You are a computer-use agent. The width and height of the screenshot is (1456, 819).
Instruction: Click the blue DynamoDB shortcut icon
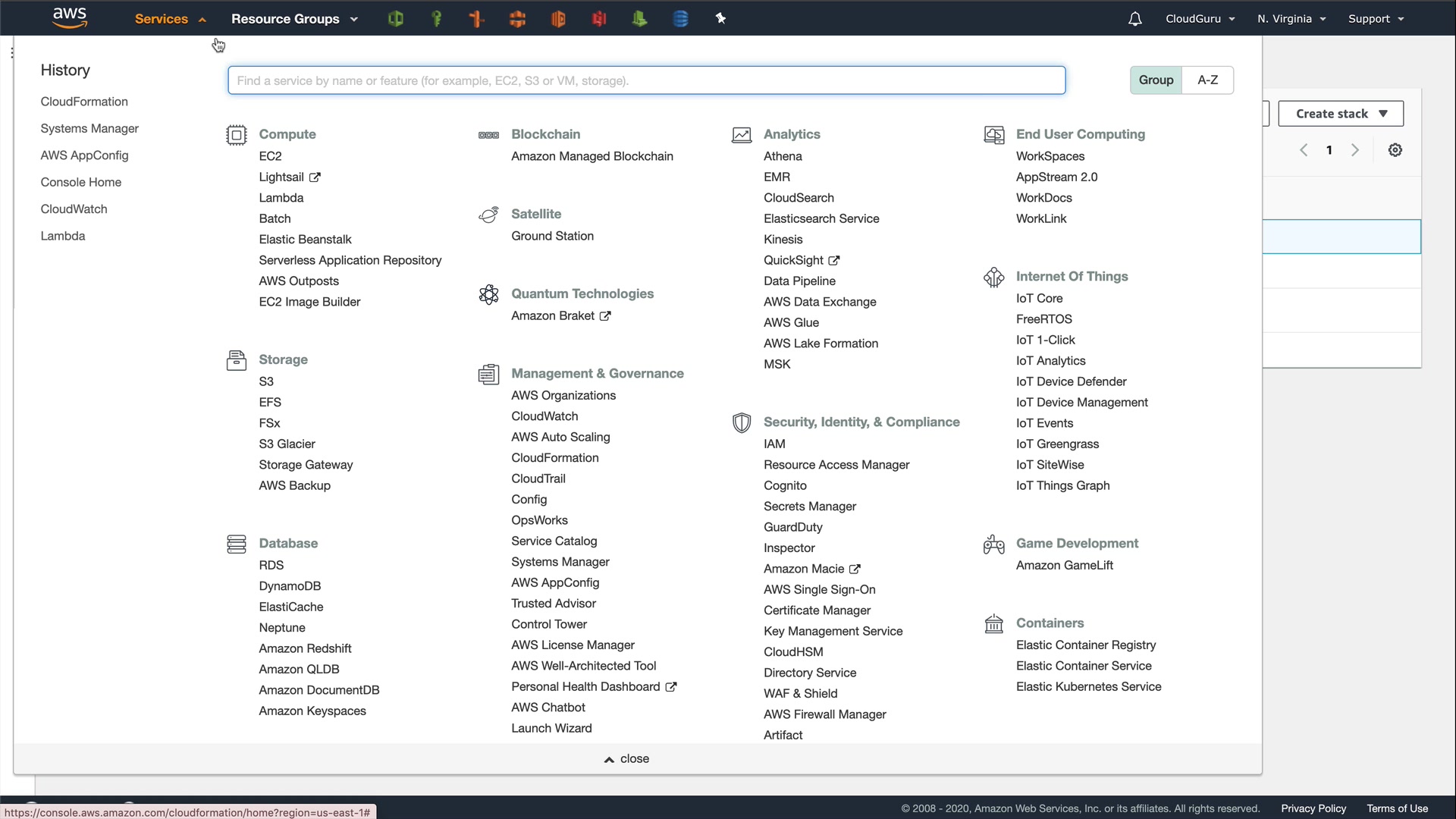tap(680, 18)
